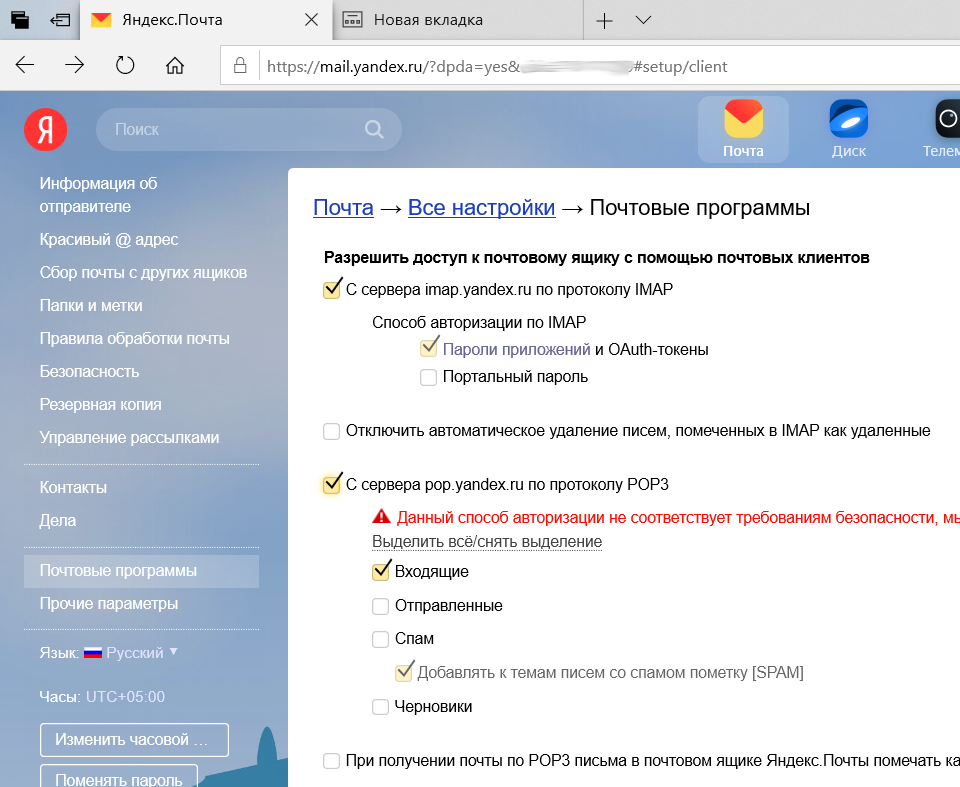Reload the page with the refresh icon

(125, 65)
